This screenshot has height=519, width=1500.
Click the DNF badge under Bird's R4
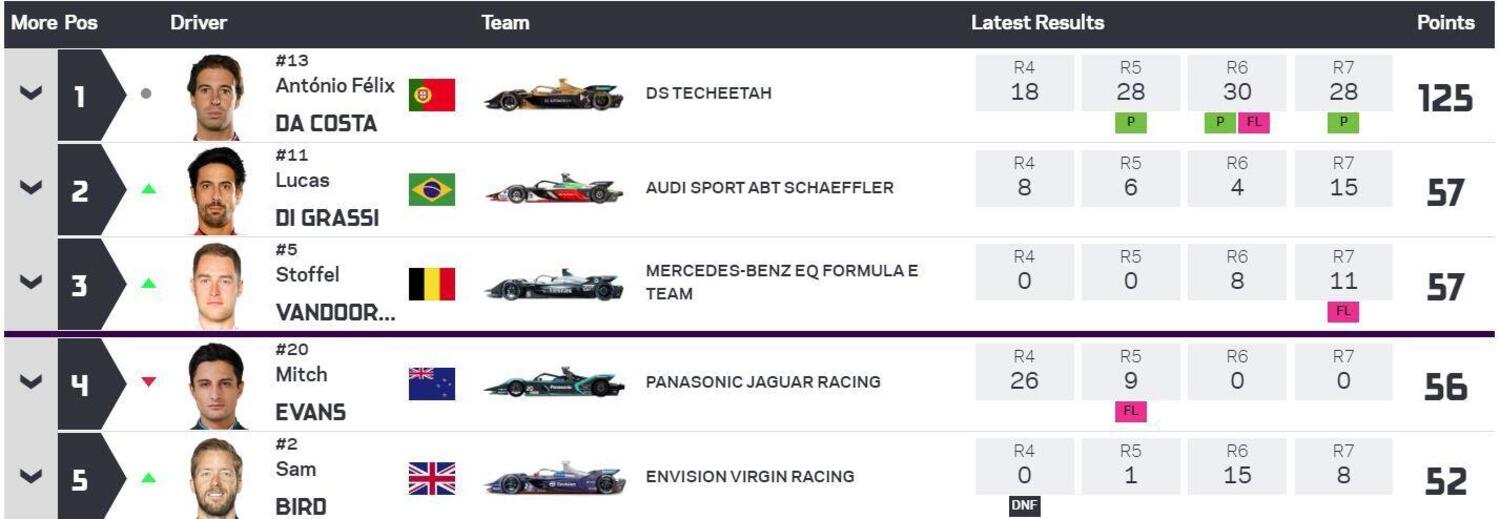click(1024, 507)
